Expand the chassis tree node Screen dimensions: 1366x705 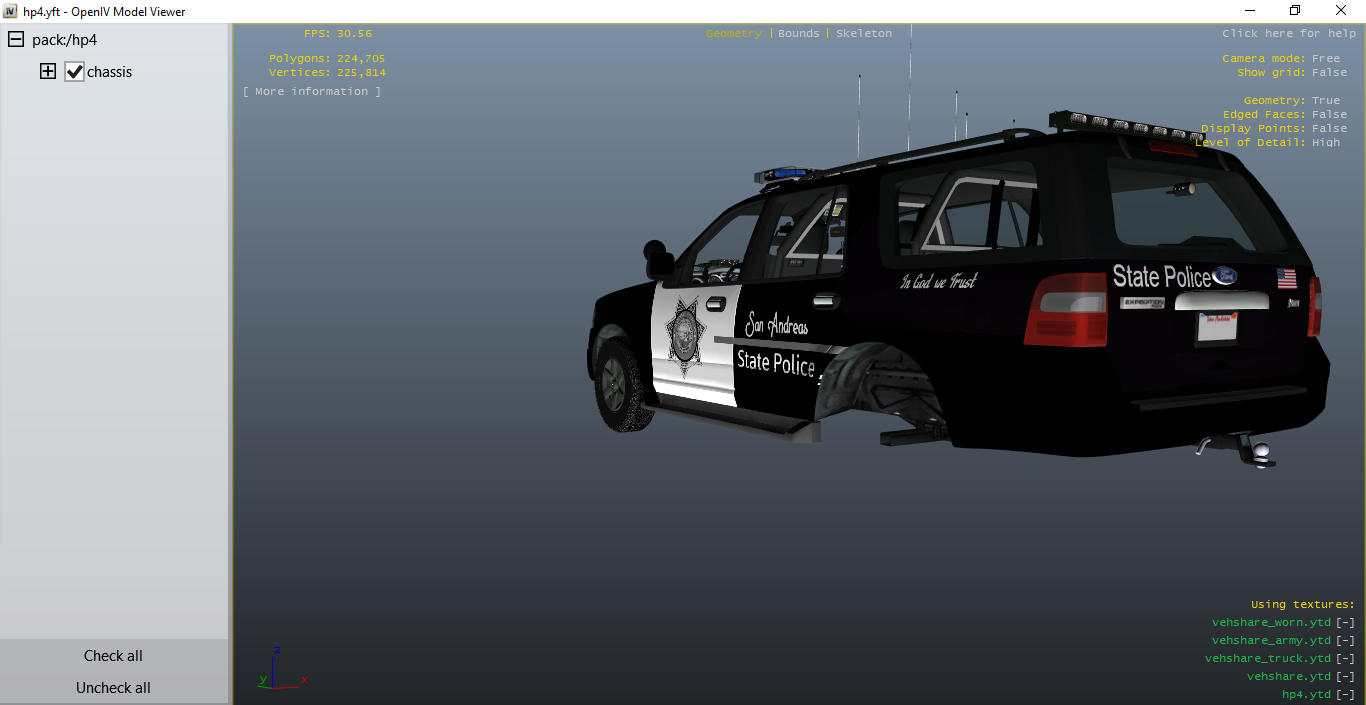click(48, 72)
